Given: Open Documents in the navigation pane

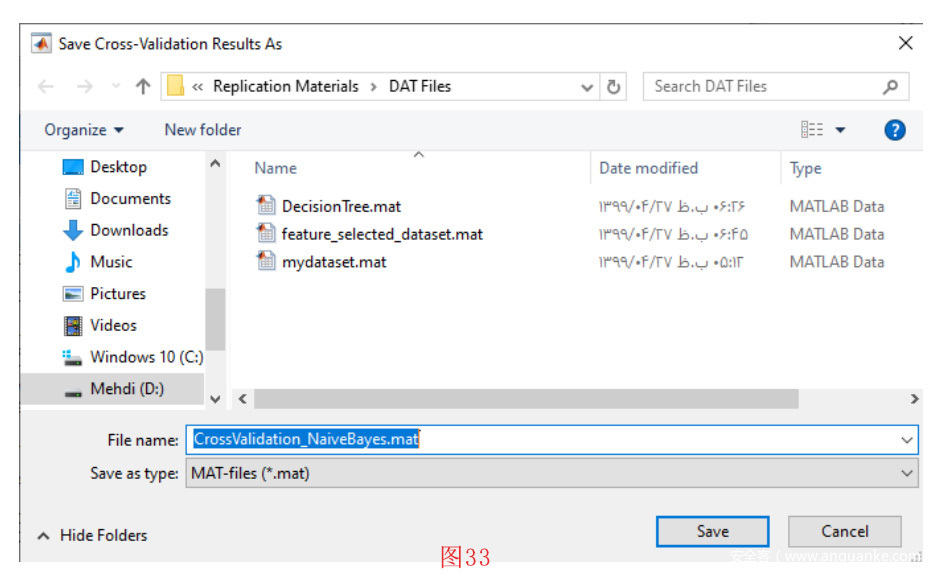Looking at the screenshot, I should (130, 199).
